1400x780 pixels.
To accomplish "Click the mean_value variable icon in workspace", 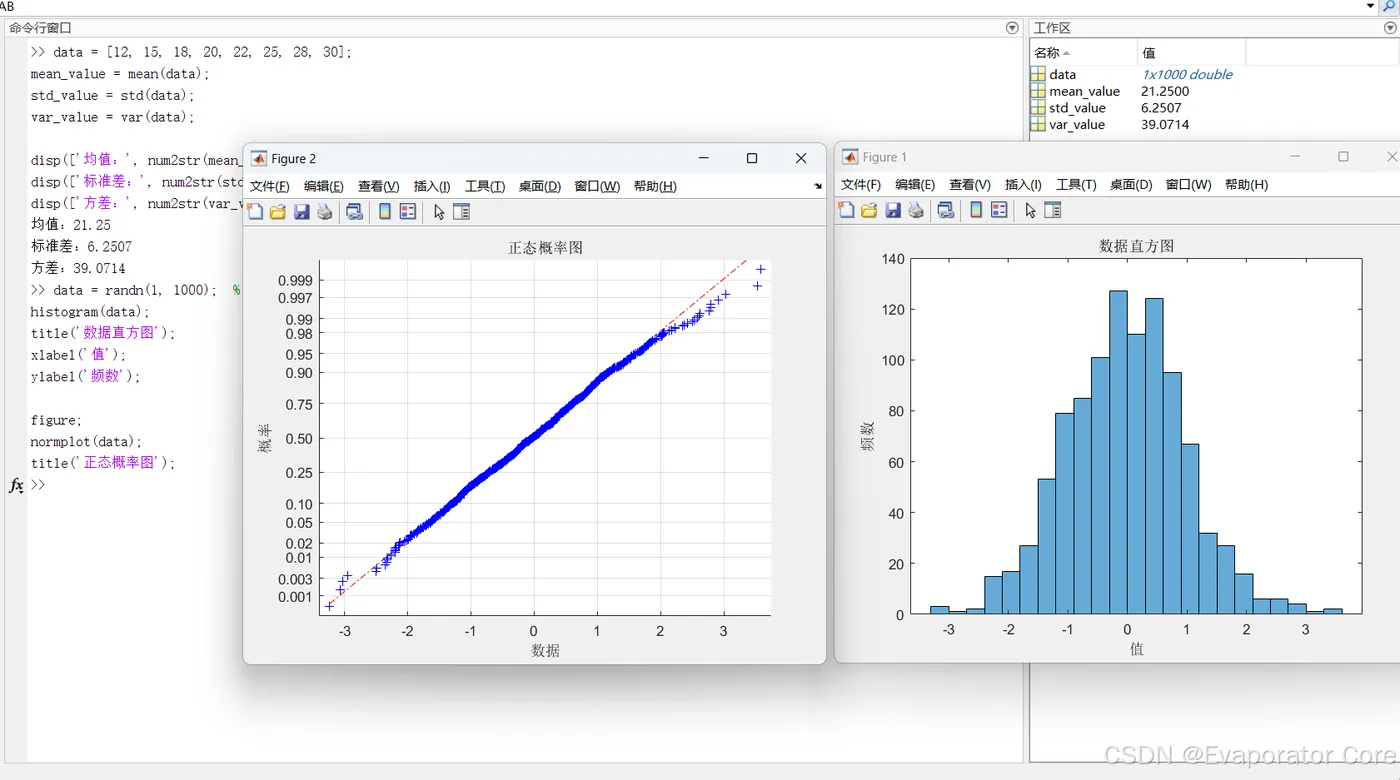I will pyautogui.click(x=1038, y=91).
